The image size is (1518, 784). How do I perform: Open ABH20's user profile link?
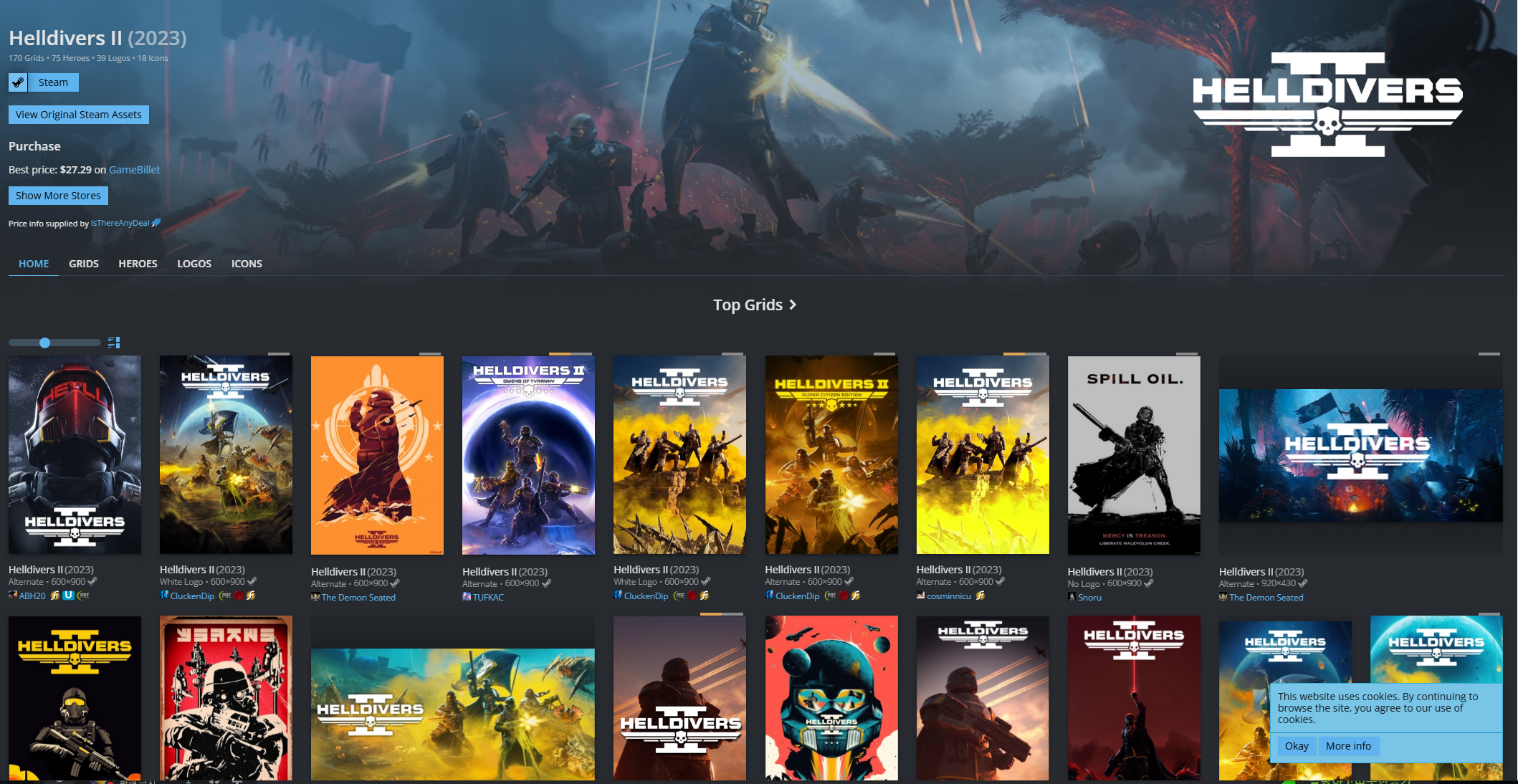pos(32,596)
